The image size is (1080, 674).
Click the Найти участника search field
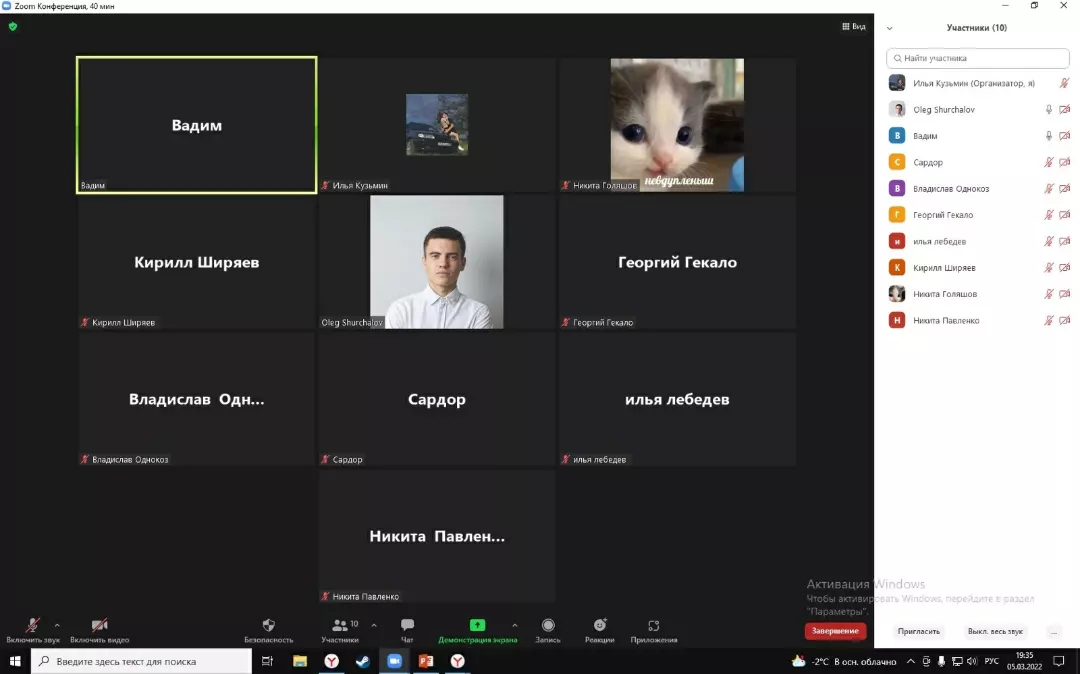click(978, 58)
